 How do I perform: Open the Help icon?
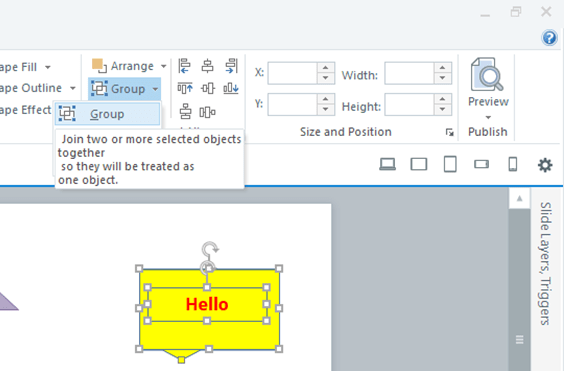pyautogui.click(x=549, y=37)
